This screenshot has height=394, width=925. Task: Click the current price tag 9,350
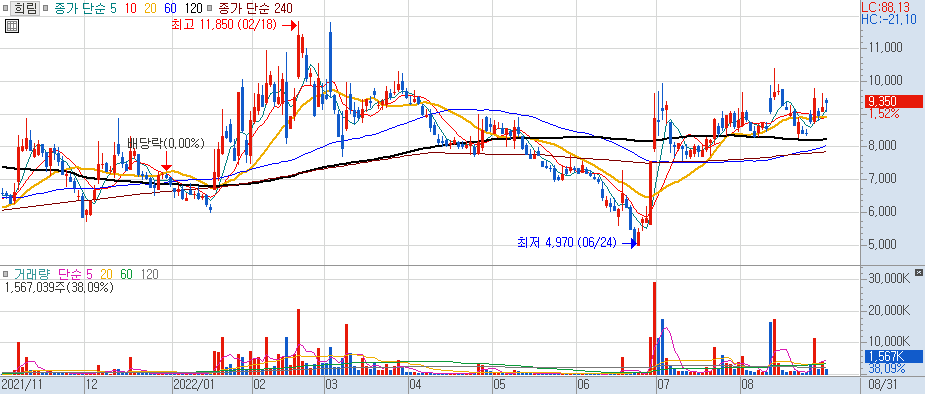[x=894, y=101]
